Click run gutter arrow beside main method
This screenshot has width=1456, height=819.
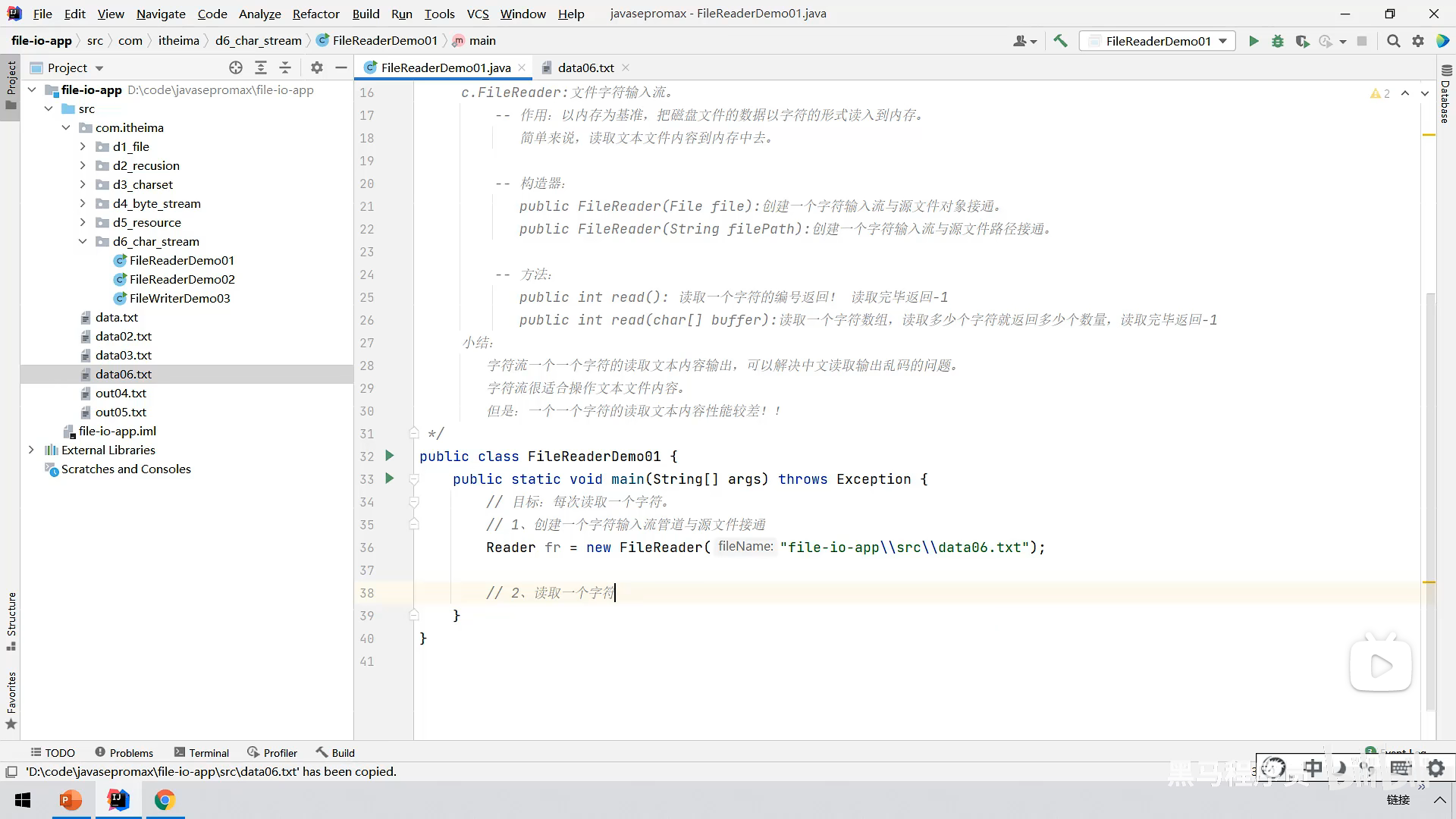[390, 479]
